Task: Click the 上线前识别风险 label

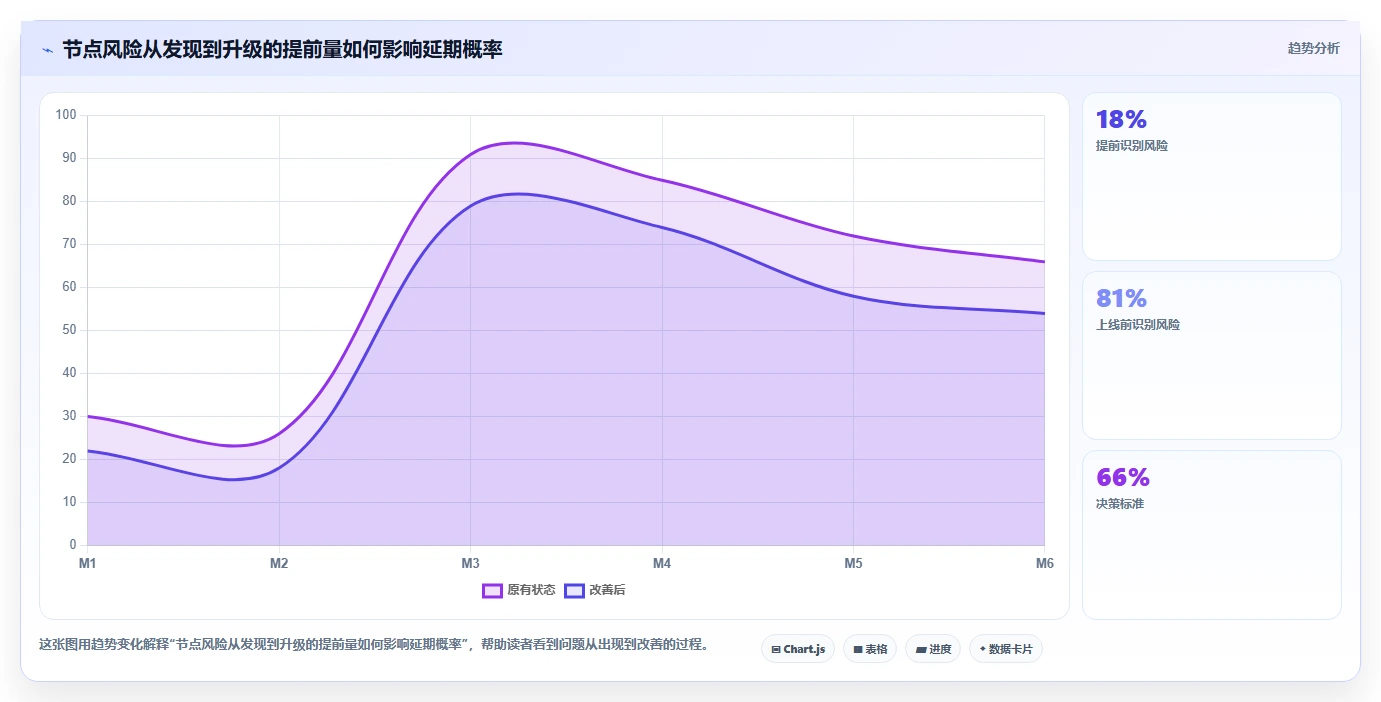Action: click(x=1138, y=325)
